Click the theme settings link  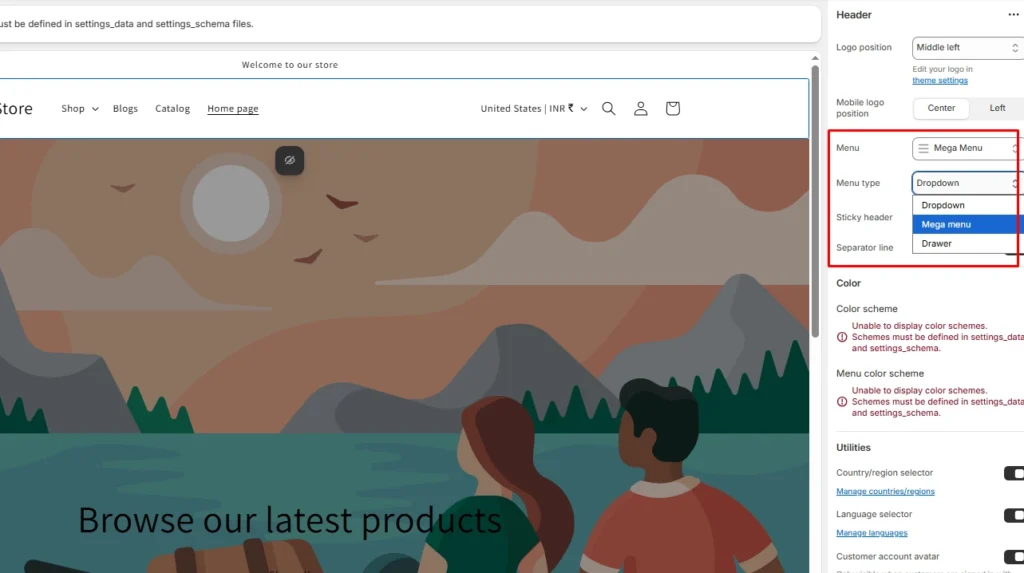pyautogui.click(x=940, y=81)
